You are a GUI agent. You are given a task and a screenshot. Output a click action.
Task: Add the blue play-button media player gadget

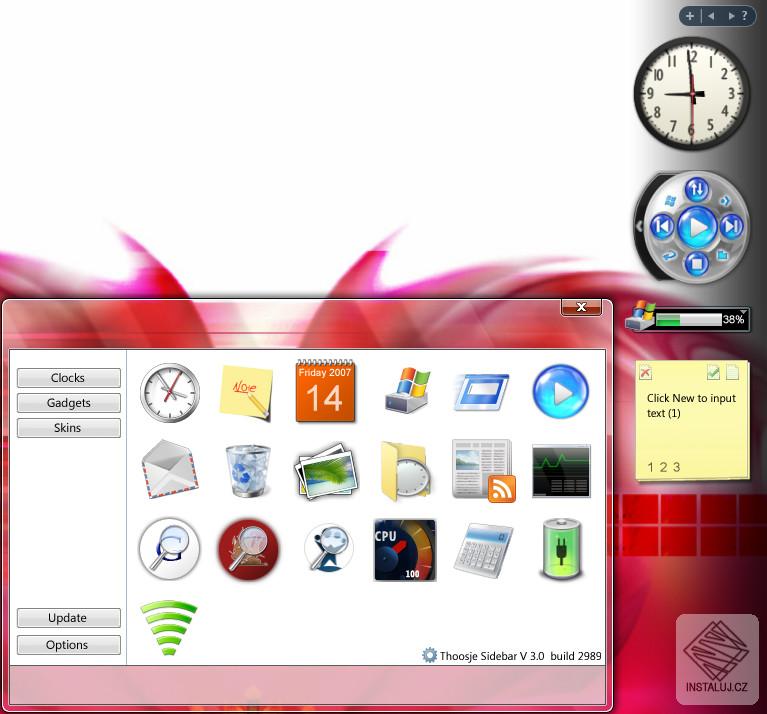[560, 391]
